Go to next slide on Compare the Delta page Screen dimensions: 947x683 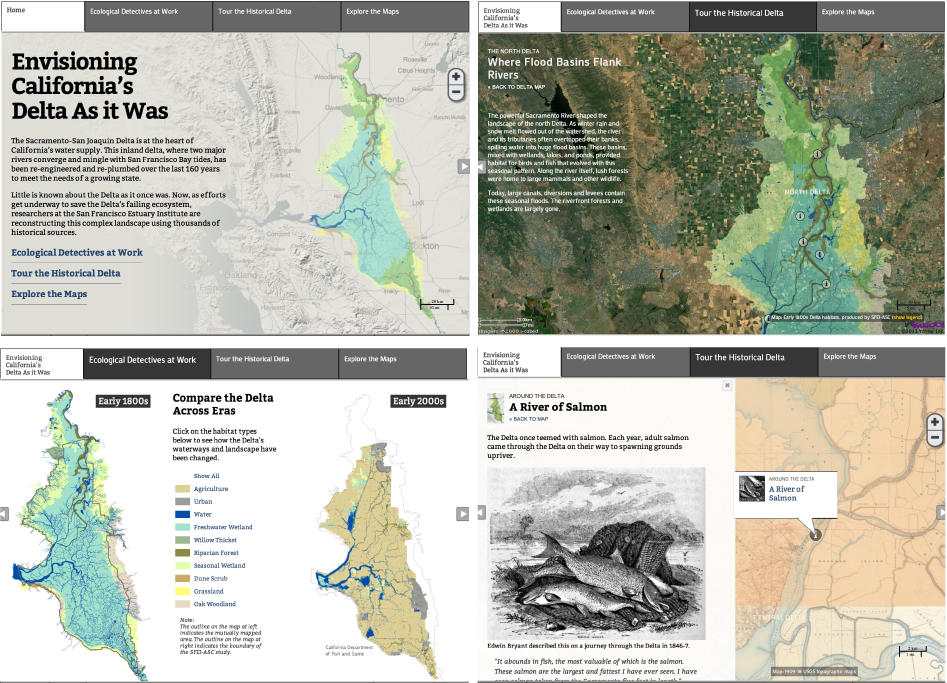pos(462,513)
